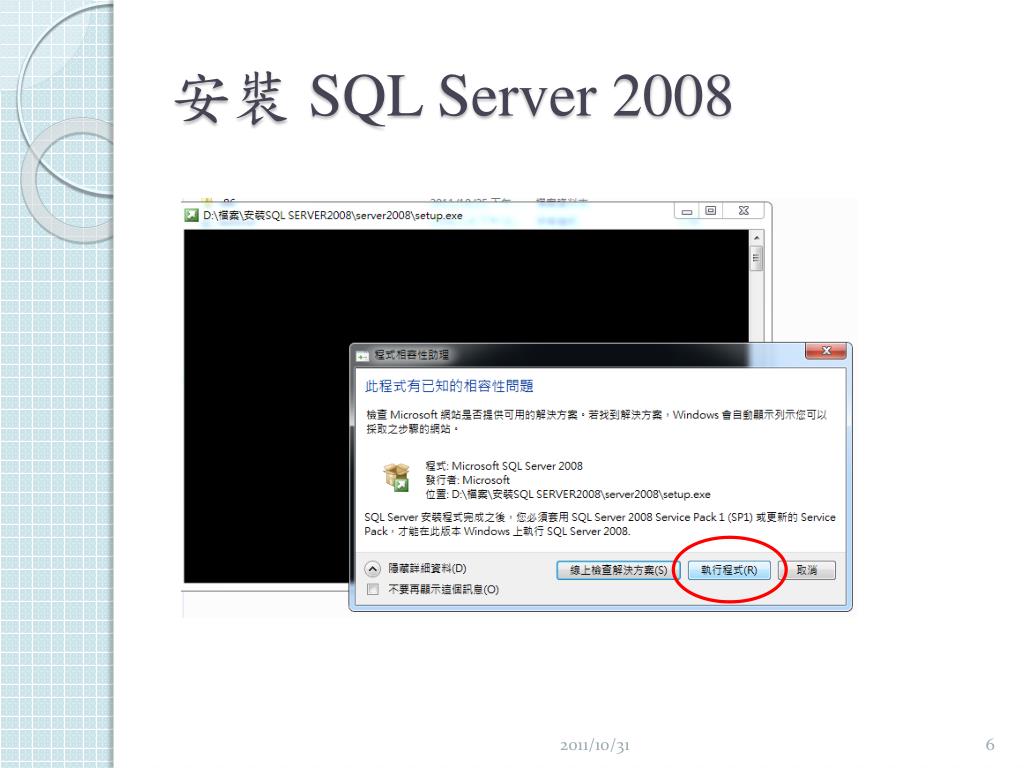
Task: Click the console scrollbar up arrow
Action: point(756,238)
